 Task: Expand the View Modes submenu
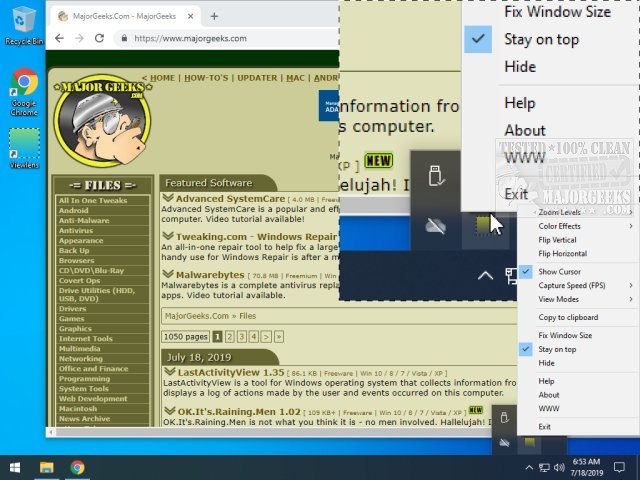(578, 299)
